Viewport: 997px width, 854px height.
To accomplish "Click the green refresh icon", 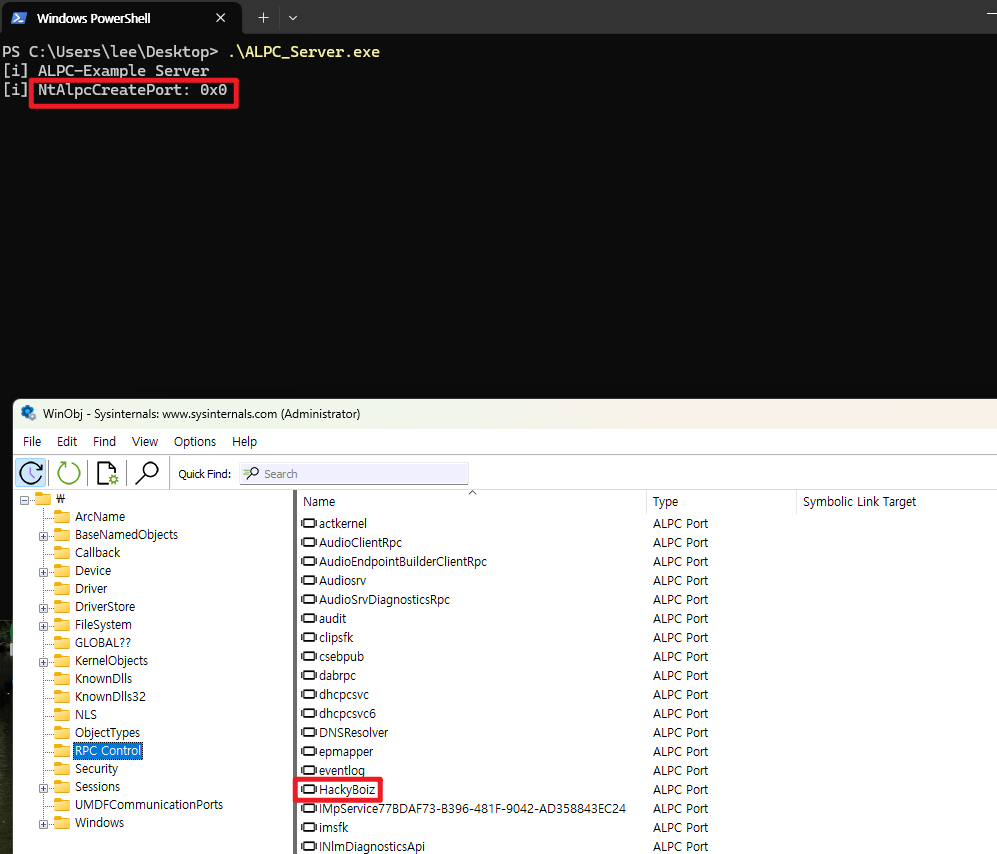I will (x=67, y=472).
